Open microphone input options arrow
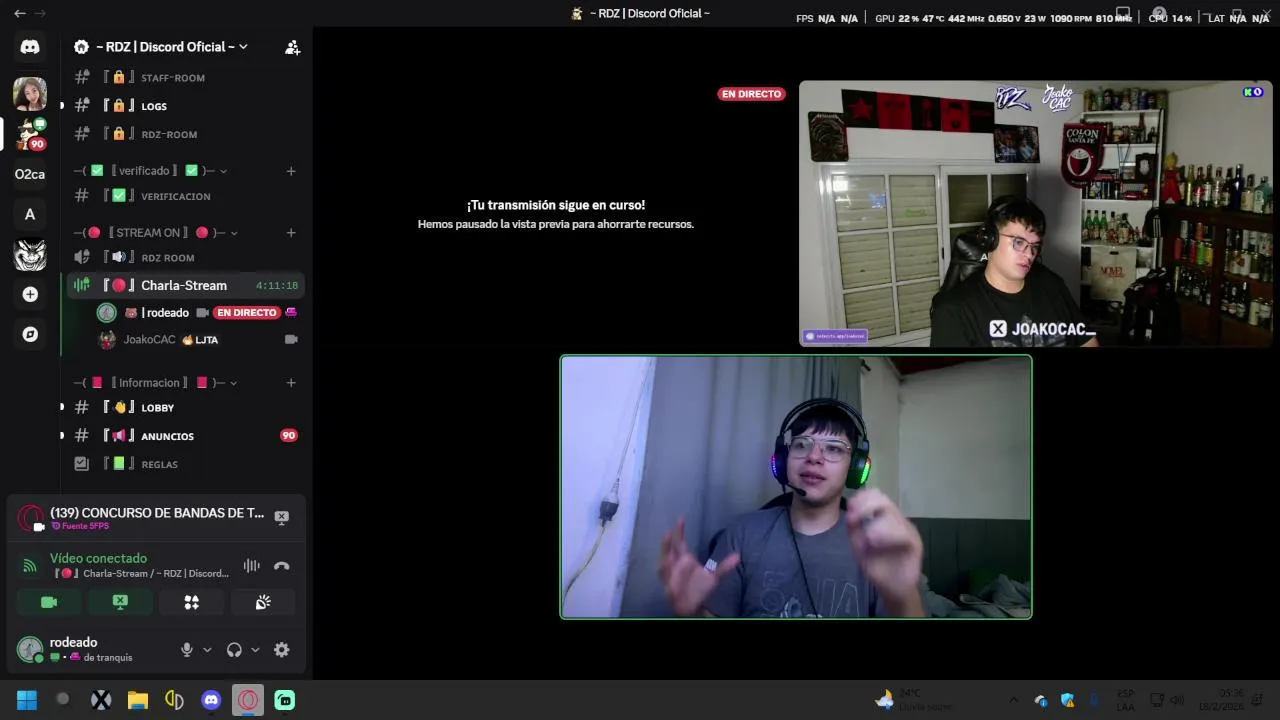 click(x=207, y=650)
